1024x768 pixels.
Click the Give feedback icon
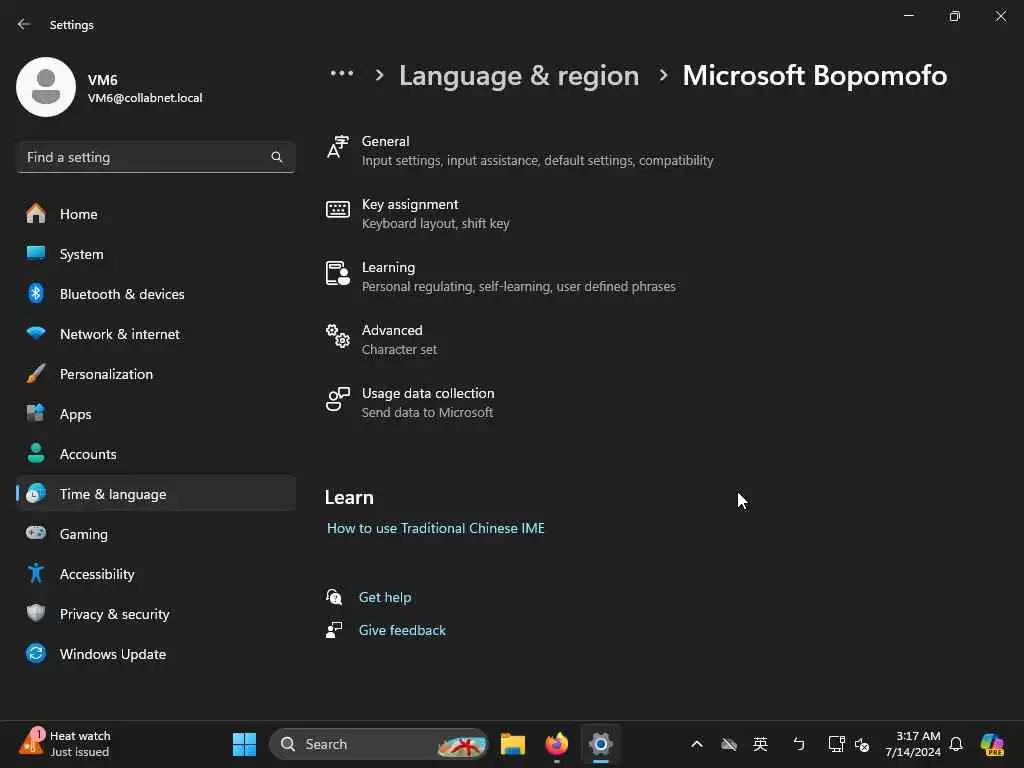point(334,630)
